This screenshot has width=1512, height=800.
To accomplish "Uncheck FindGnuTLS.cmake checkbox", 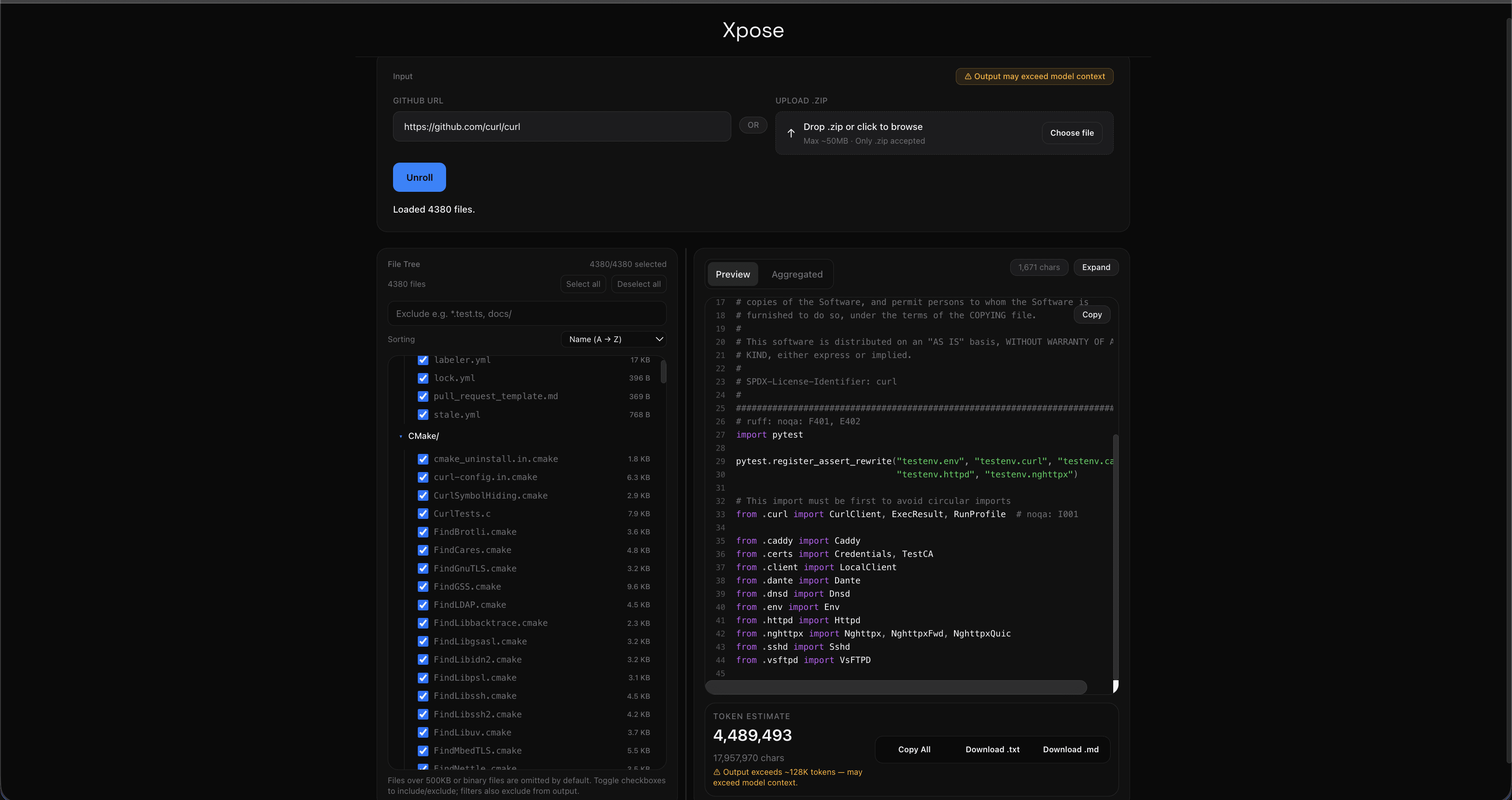I will tap(423, 568).
